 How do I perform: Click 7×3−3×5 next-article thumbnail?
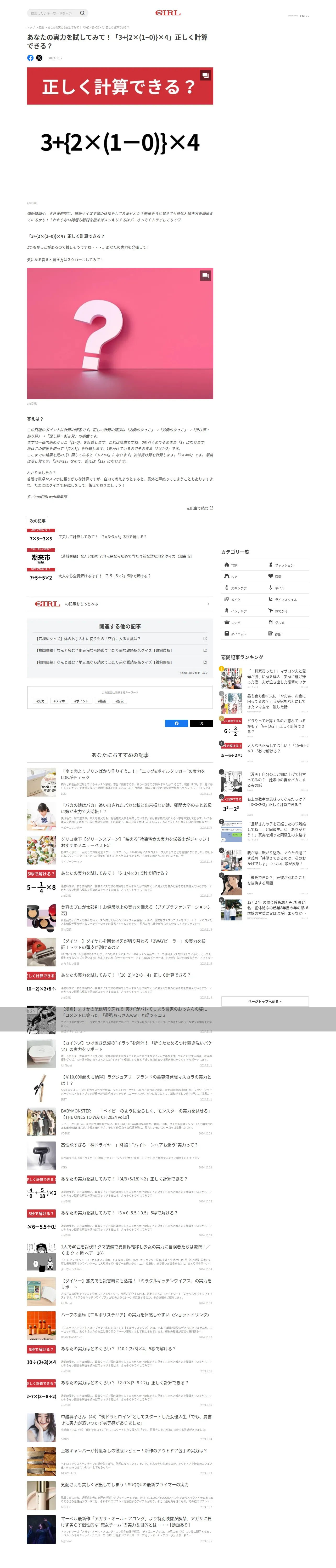coord(41,536)
